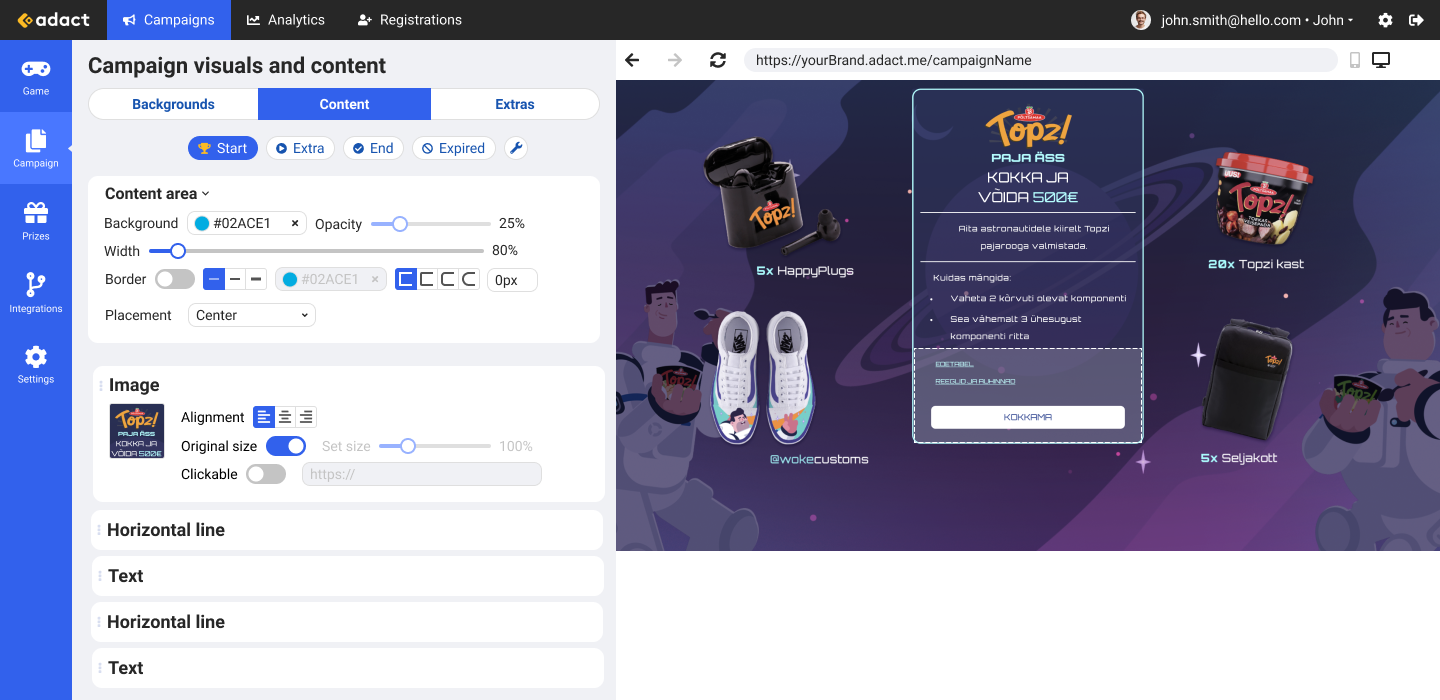Switch preview to desktop view

(x=1381, y=60)
